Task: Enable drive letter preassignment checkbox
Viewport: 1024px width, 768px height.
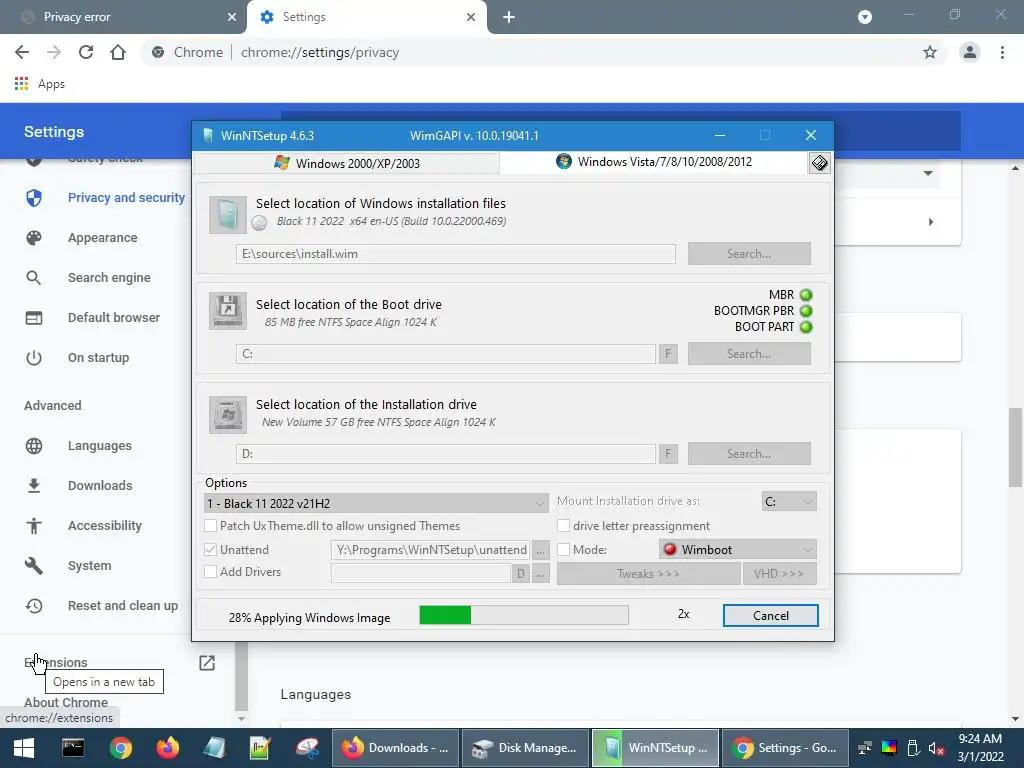Action: tap(564, 526)
